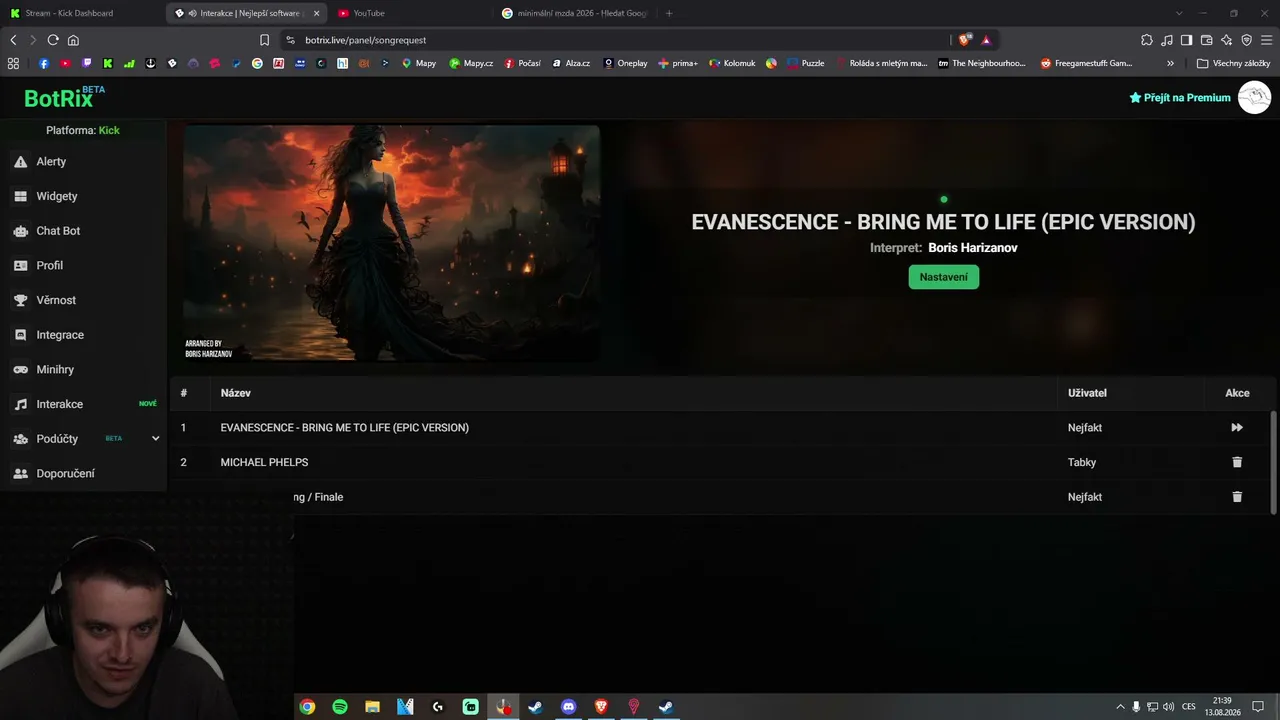Open the Brave Shields icon
This screenshot has height=720, width=1280.
pos(964,40)
